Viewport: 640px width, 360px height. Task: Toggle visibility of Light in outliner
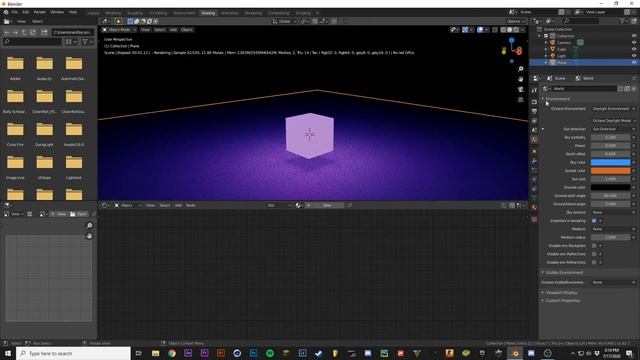pos(634,56)
